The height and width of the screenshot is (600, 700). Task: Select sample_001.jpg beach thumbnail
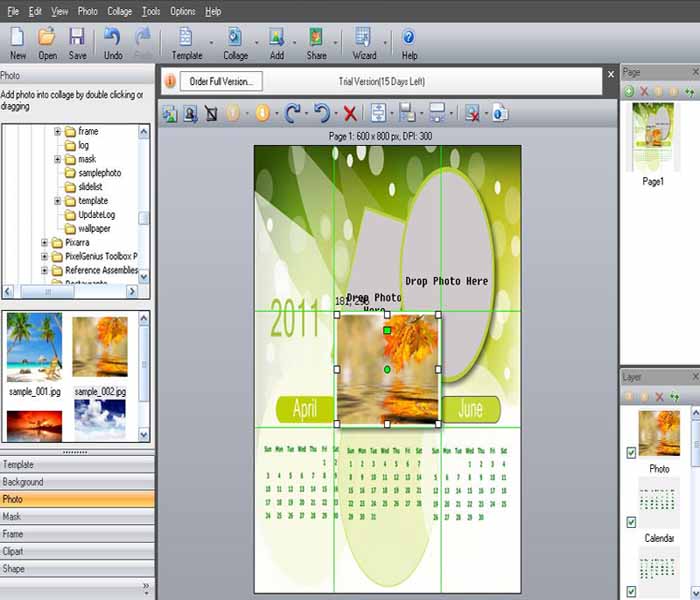(x=34, y=347)
